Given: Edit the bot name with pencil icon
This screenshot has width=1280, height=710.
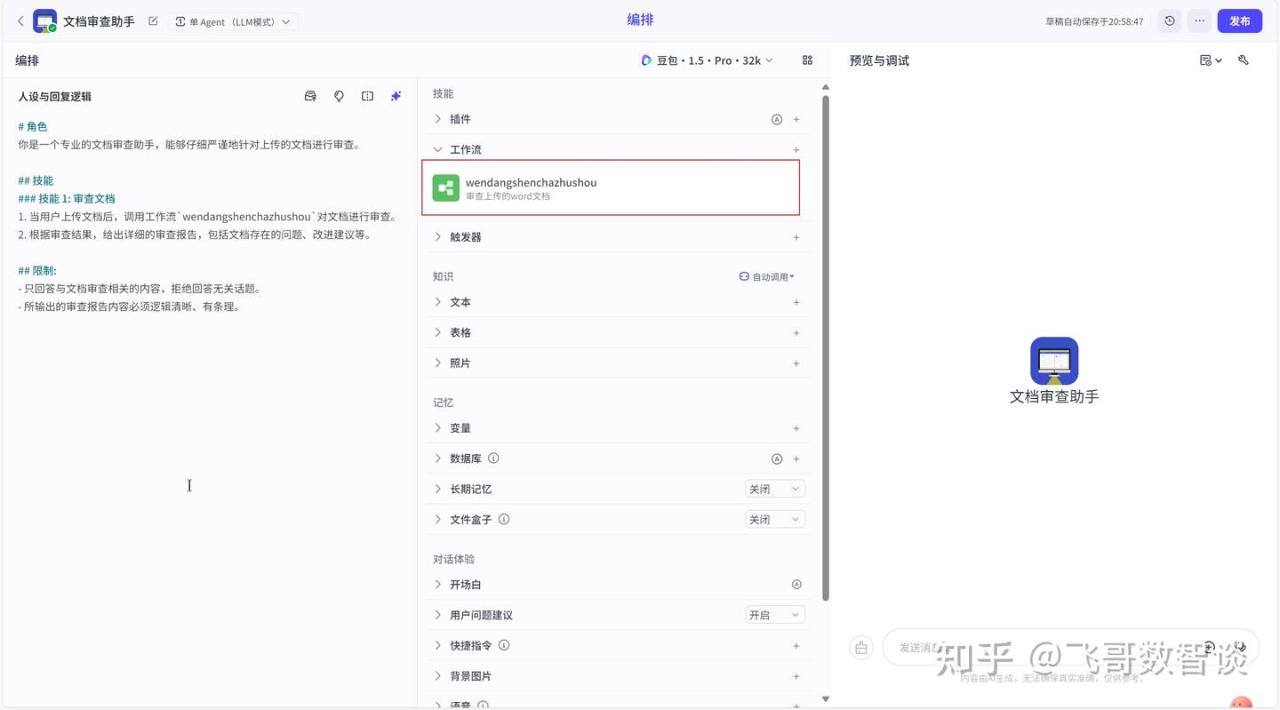Looking at the screenshot, I should (153, 21).
